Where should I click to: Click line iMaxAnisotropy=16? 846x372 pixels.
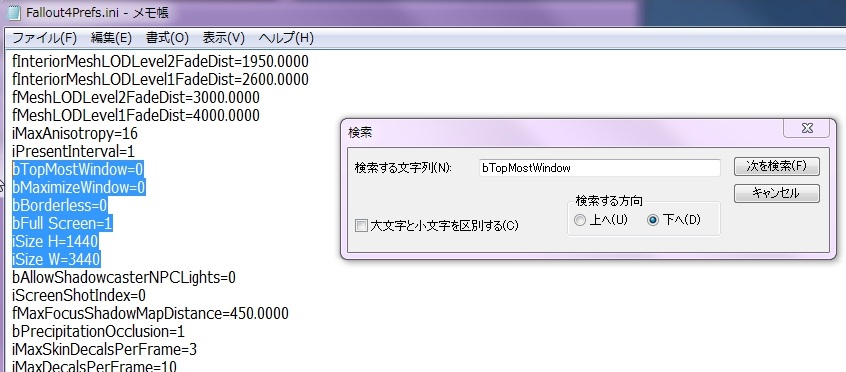(x=75, y=133)
